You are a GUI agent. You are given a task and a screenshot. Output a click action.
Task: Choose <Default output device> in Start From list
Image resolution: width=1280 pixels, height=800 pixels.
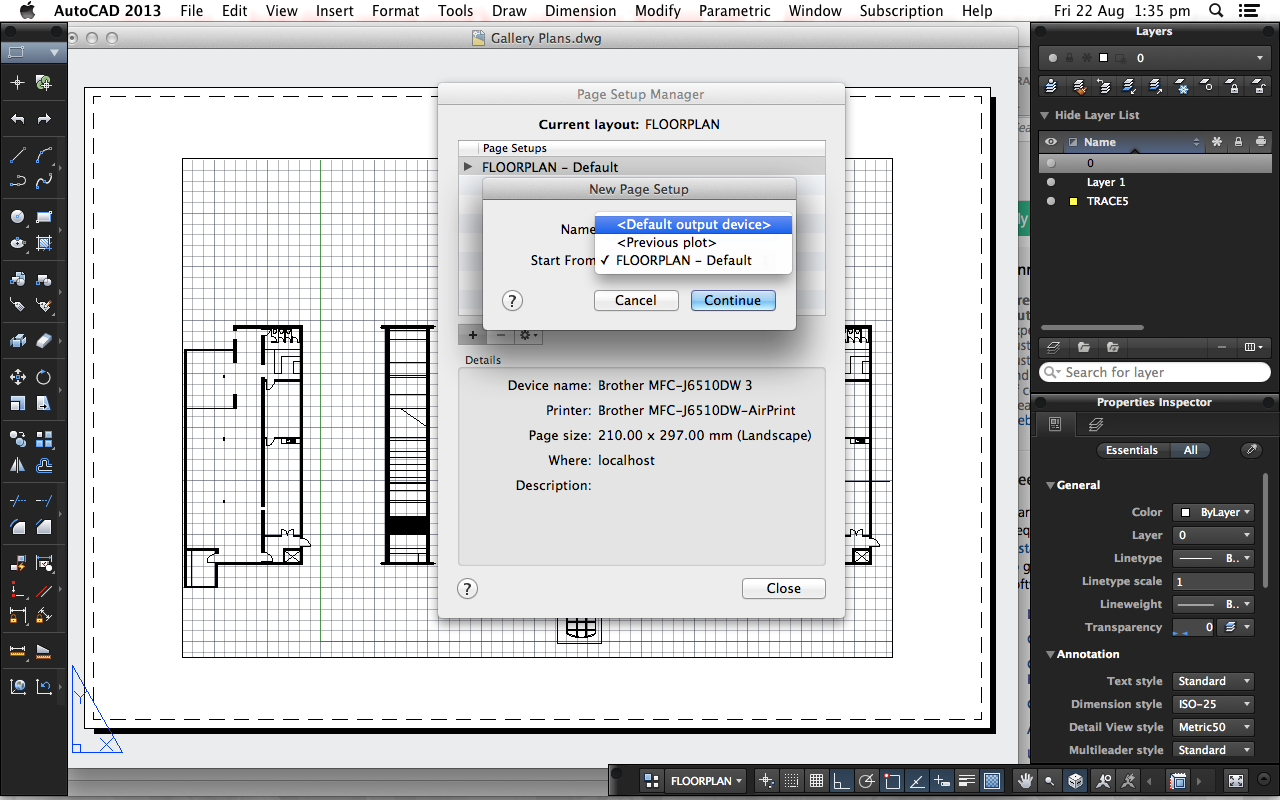[694, 225]
